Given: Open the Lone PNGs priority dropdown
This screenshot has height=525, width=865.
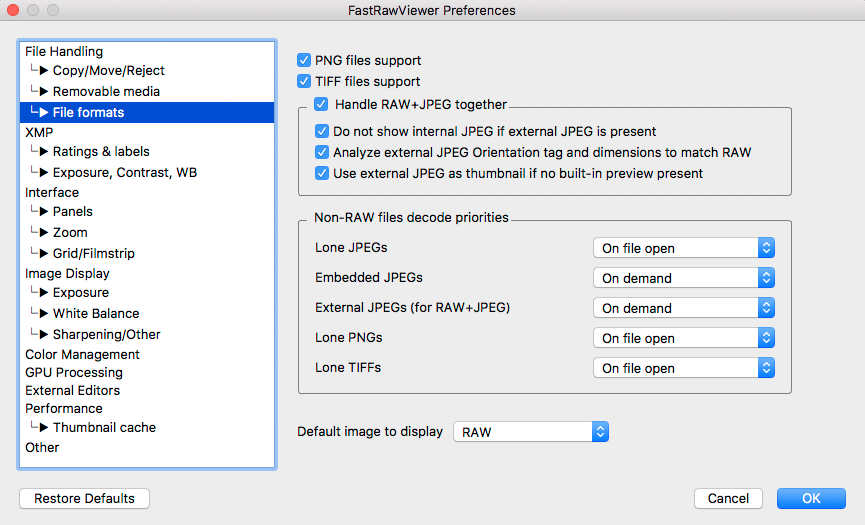Looking at the screenshot, I should (684, 338).
